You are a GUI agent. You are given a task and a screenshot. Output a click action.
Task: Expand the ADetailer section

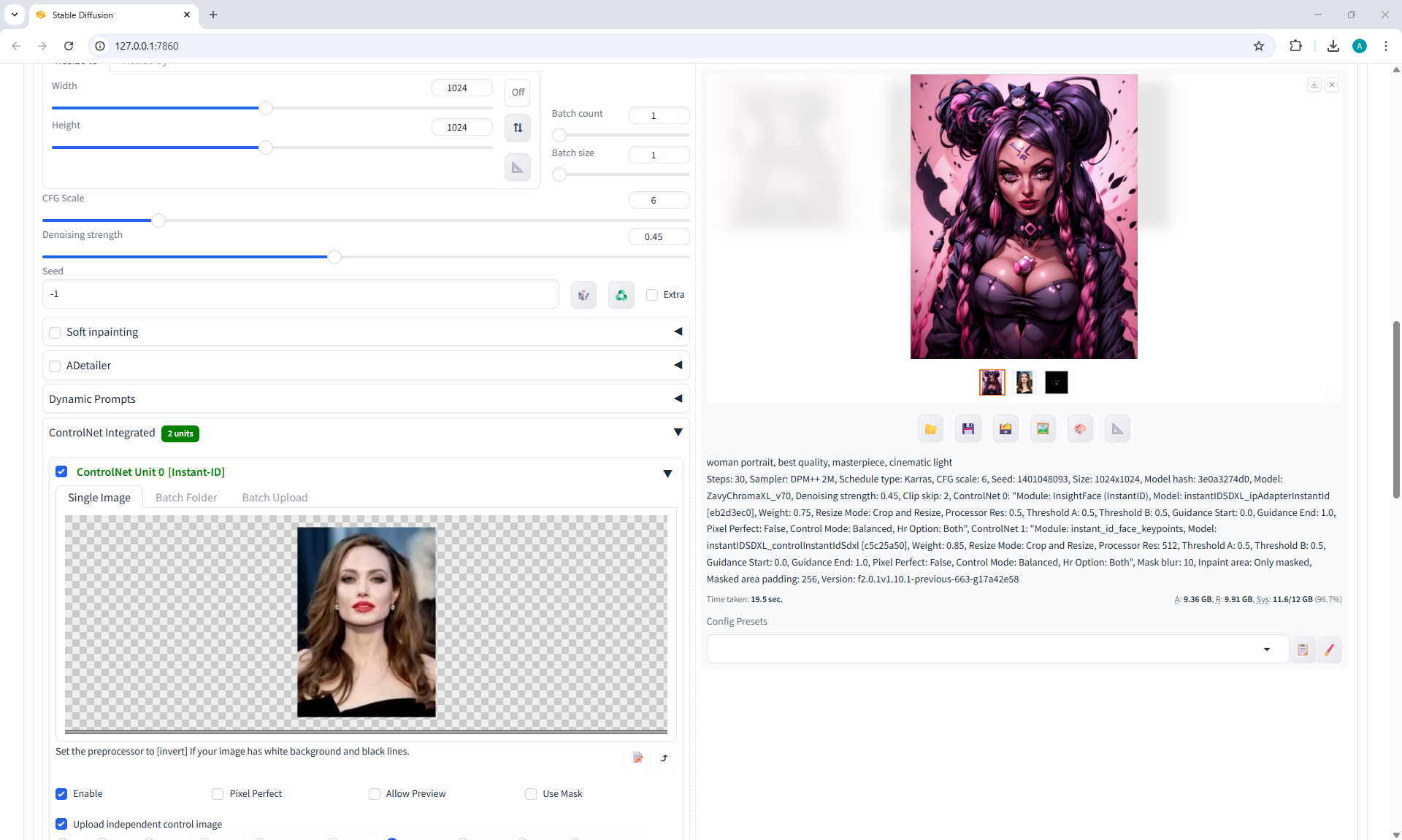(x=678, y=365)
